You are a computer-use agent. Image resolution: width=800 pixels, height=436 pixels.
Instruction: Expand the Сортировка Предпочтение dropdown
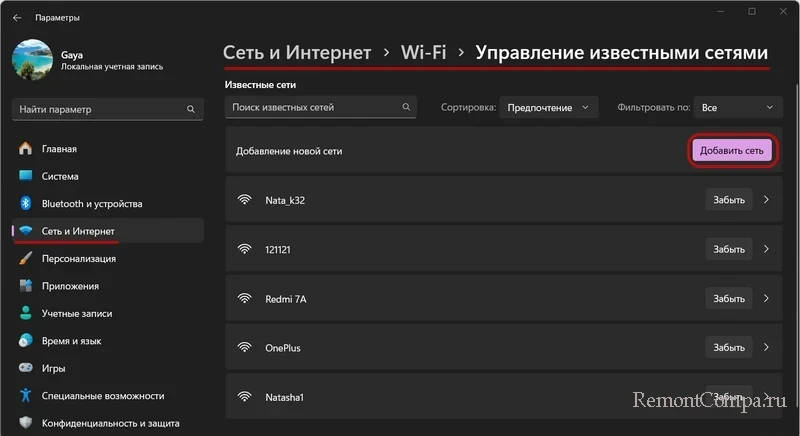(x=548, y=107)
